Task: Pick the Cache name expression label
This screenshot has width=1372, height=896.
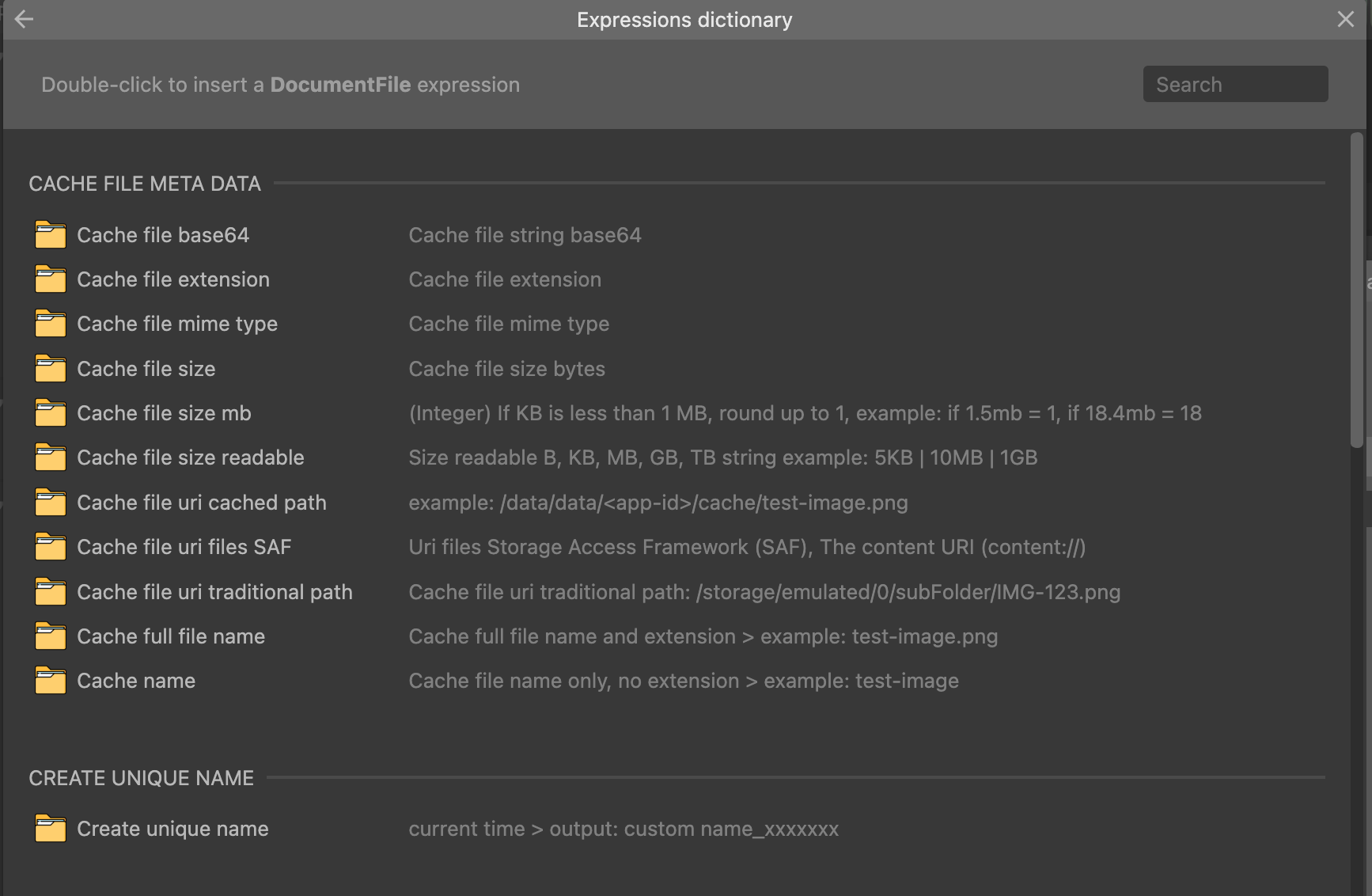Action: pos(136,681)
